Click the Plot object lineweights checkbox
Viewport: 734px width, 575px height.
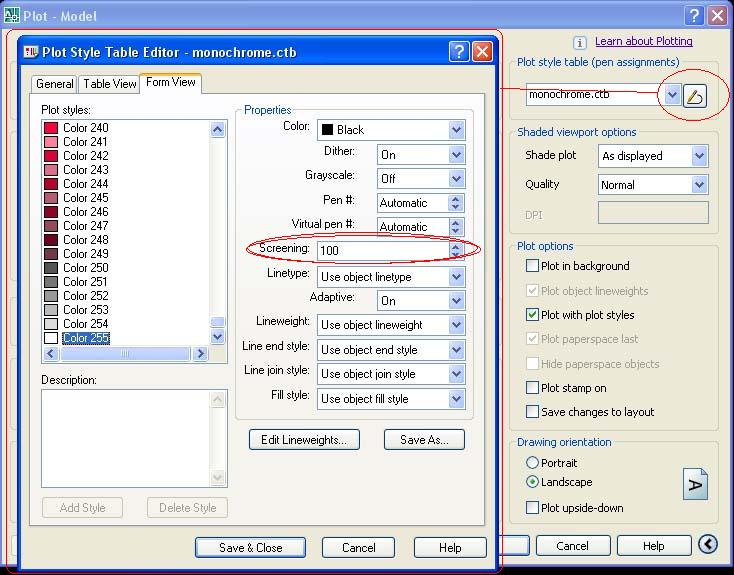[532, 290]
